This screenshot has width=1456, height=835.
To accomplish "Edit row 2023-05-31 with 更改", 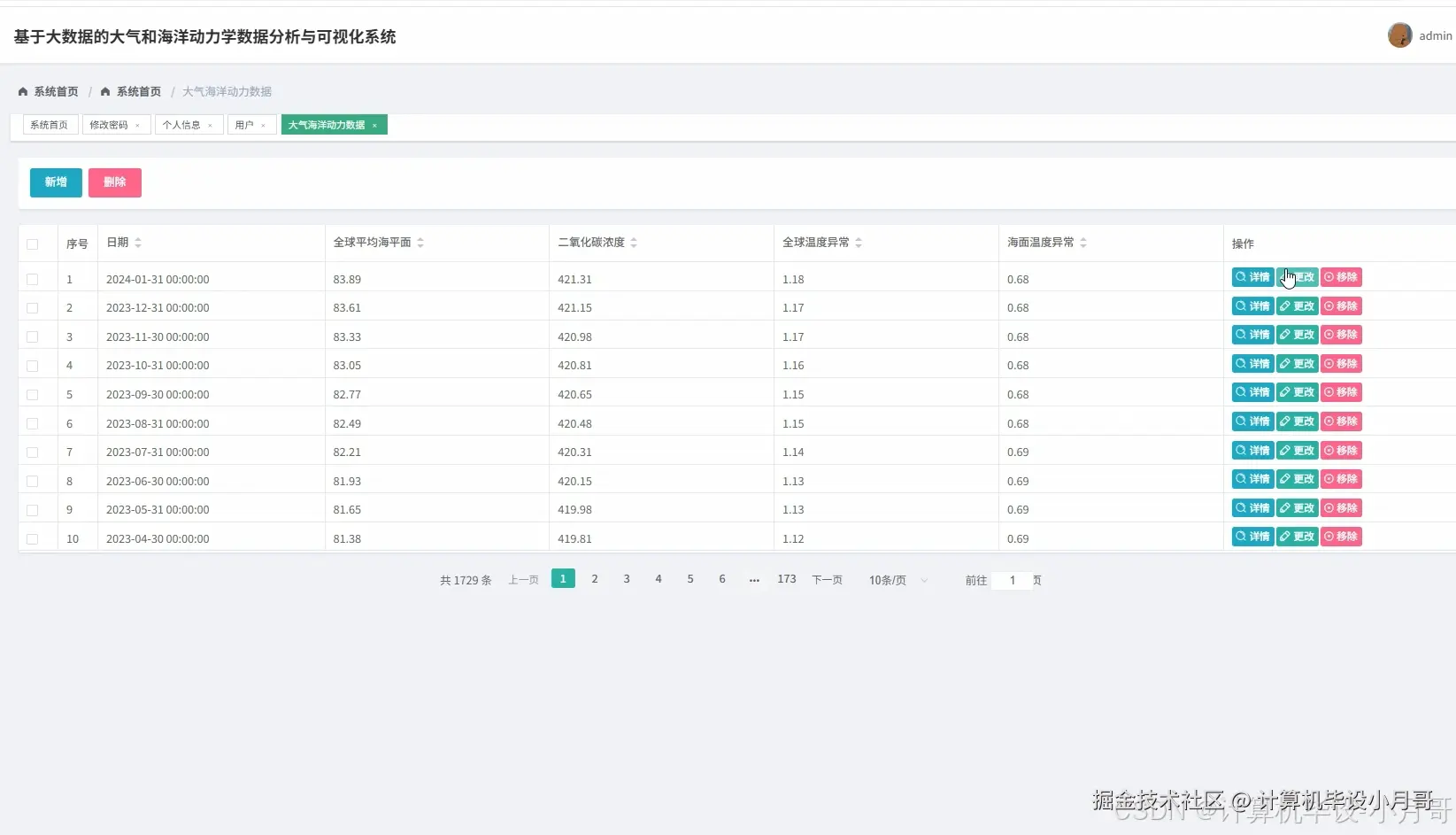I will pos(1297,508).
